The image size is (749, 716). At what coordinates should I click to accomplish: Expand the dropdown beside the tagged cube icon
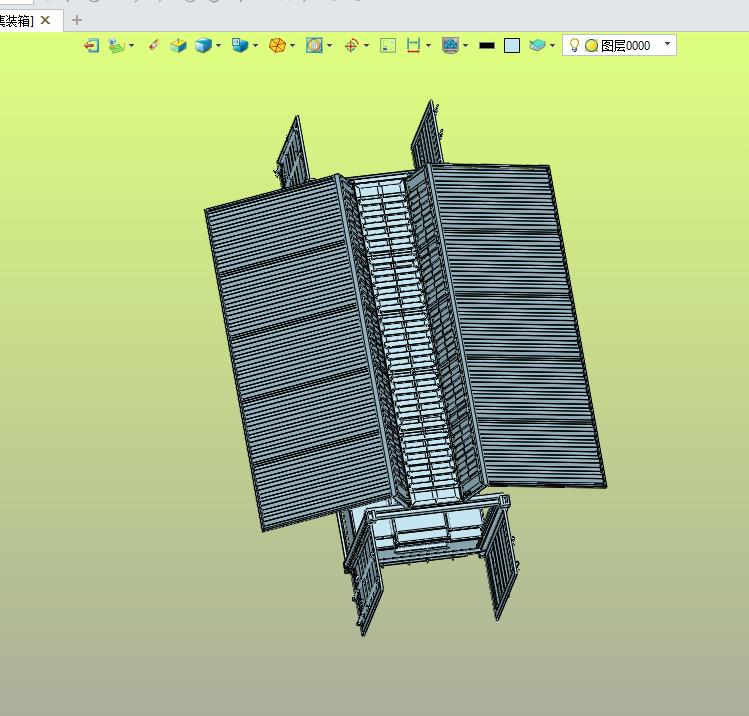click(x=256, y=45)
